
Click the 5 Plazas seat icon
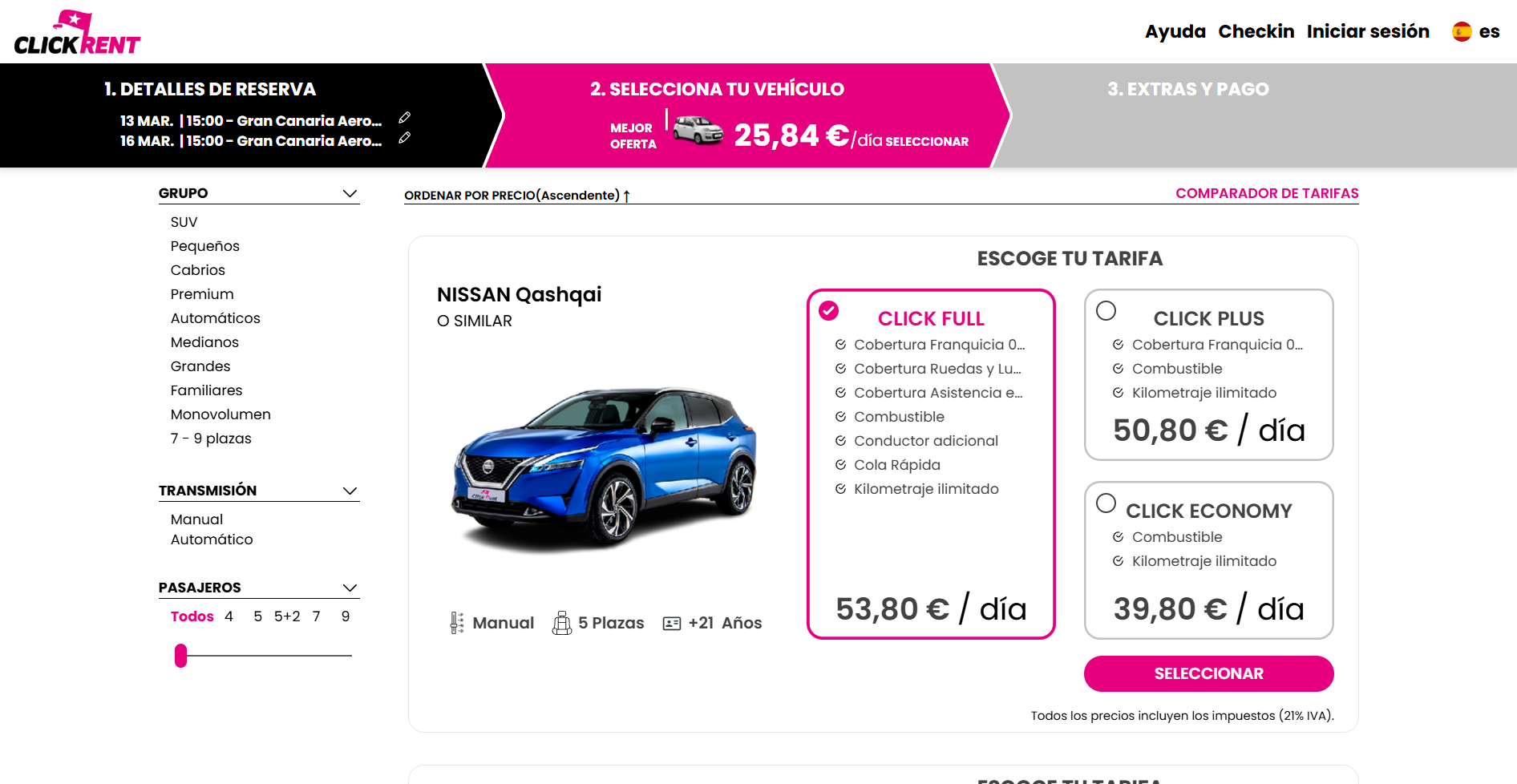coord(562,623)
